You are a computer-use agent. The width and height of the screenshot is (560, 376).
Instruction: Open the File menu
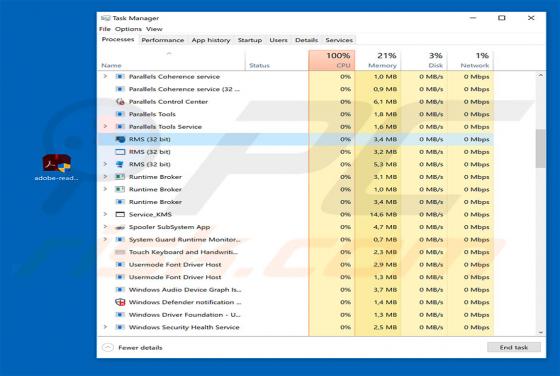point(105,29)
